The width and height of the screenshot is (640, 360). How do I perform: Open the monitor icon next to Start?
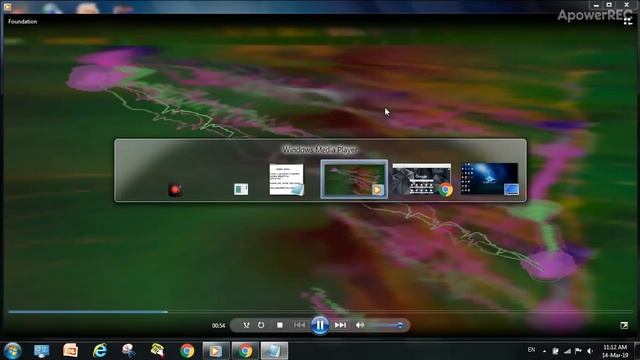click(41, 351)
